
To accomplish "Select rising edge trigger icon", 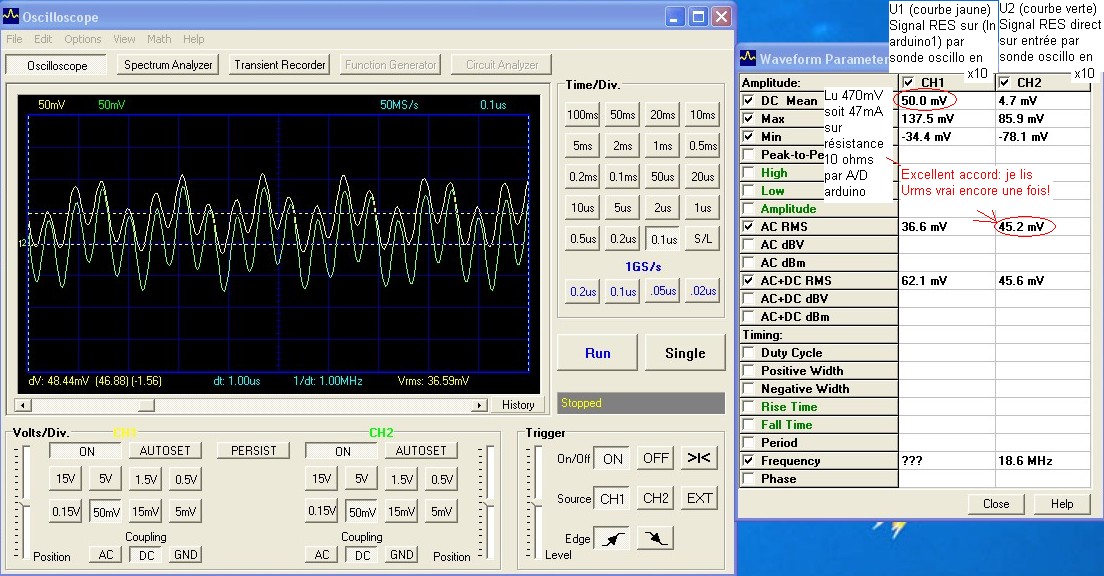I will (x=612, y=539).
